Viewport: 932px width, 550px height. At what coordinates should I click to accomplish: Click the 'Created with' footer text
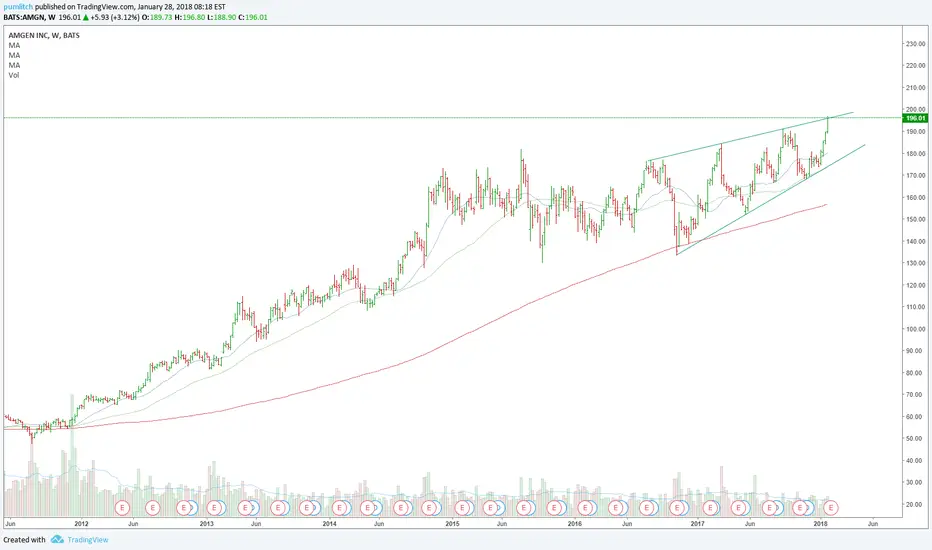click(24, 540)
